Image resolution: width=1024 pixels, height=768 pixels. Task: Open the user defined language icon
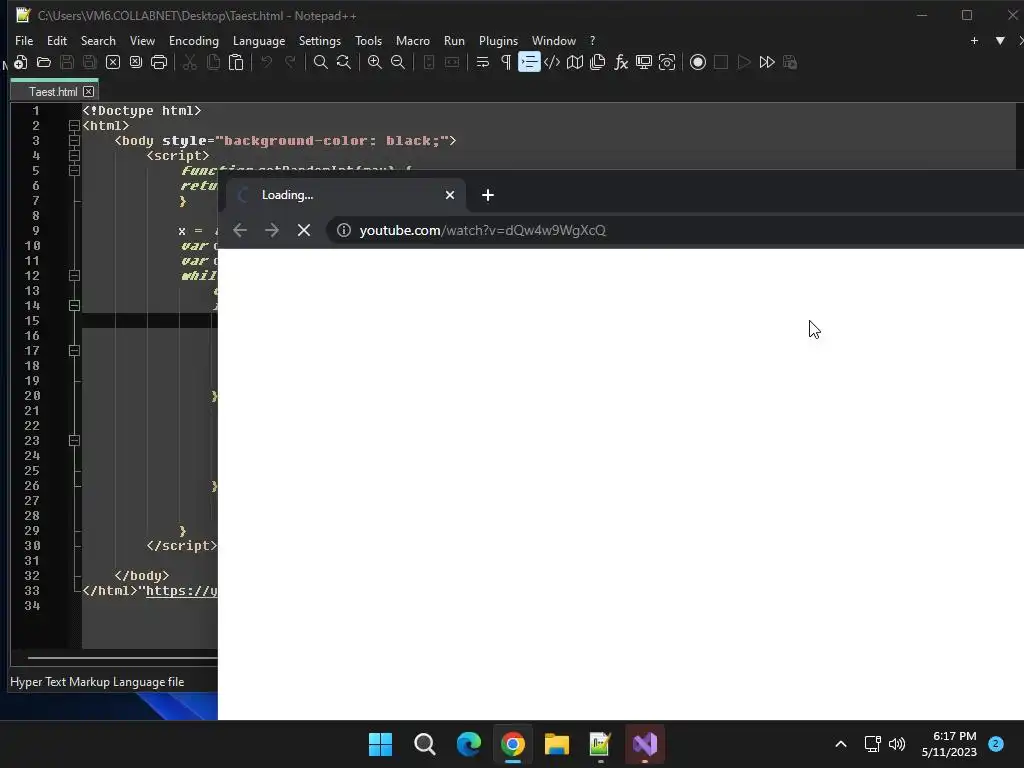tap(552, 62)
